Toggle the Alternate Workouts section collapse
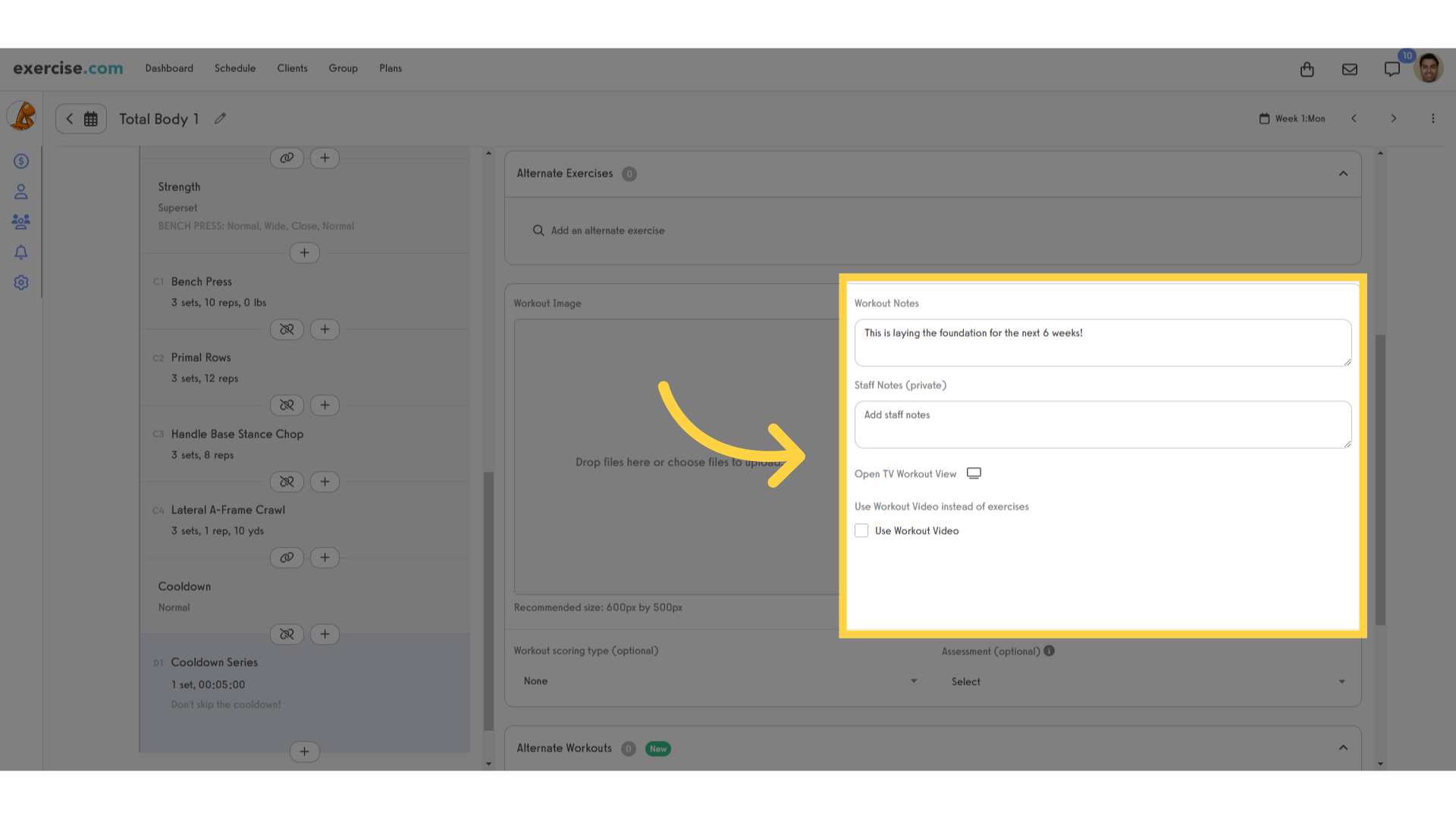 pos(1343,748)
